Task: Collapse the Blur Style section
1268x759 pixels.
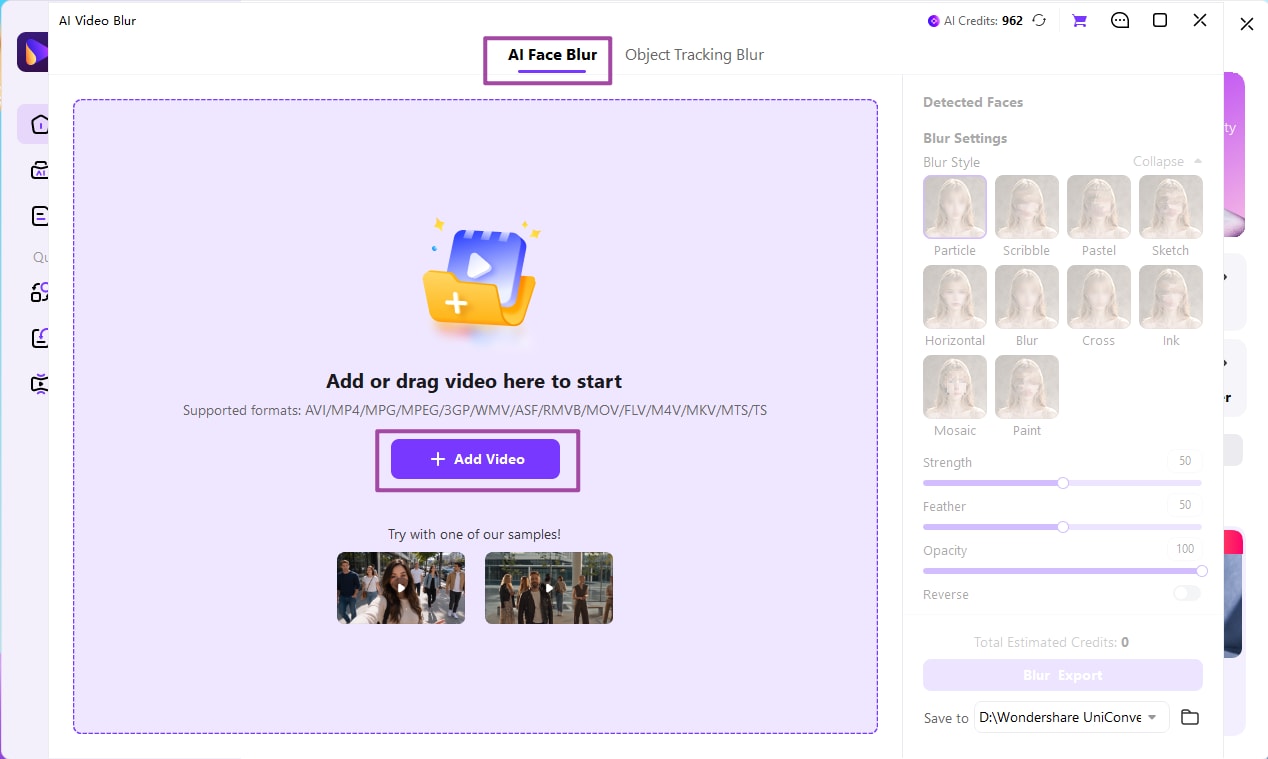Action: [1167, 161]
